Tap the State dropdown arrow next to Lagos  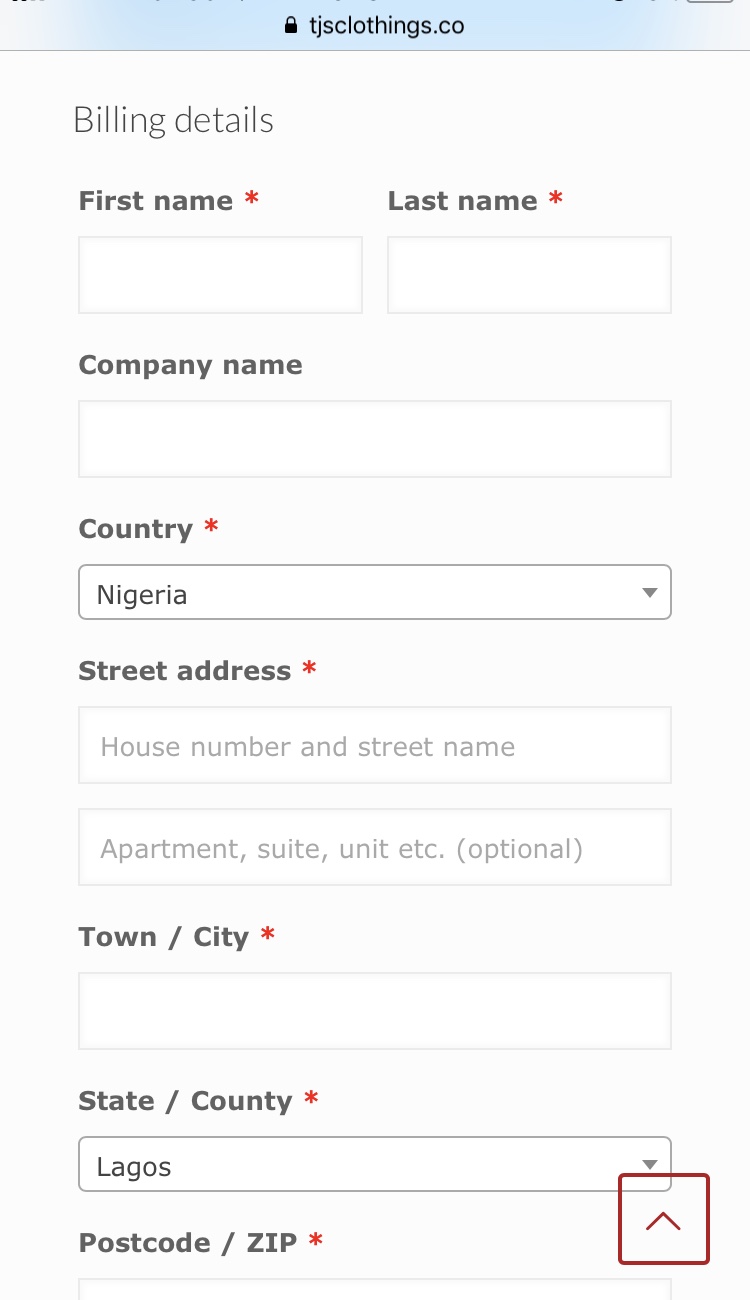coord(650,1164)
